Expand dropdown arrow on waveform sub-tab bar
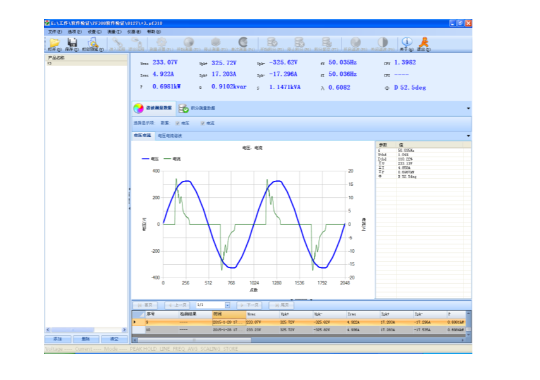Image resolution: width=540 pixels, height=380 pixels. [x=468, y=136]
